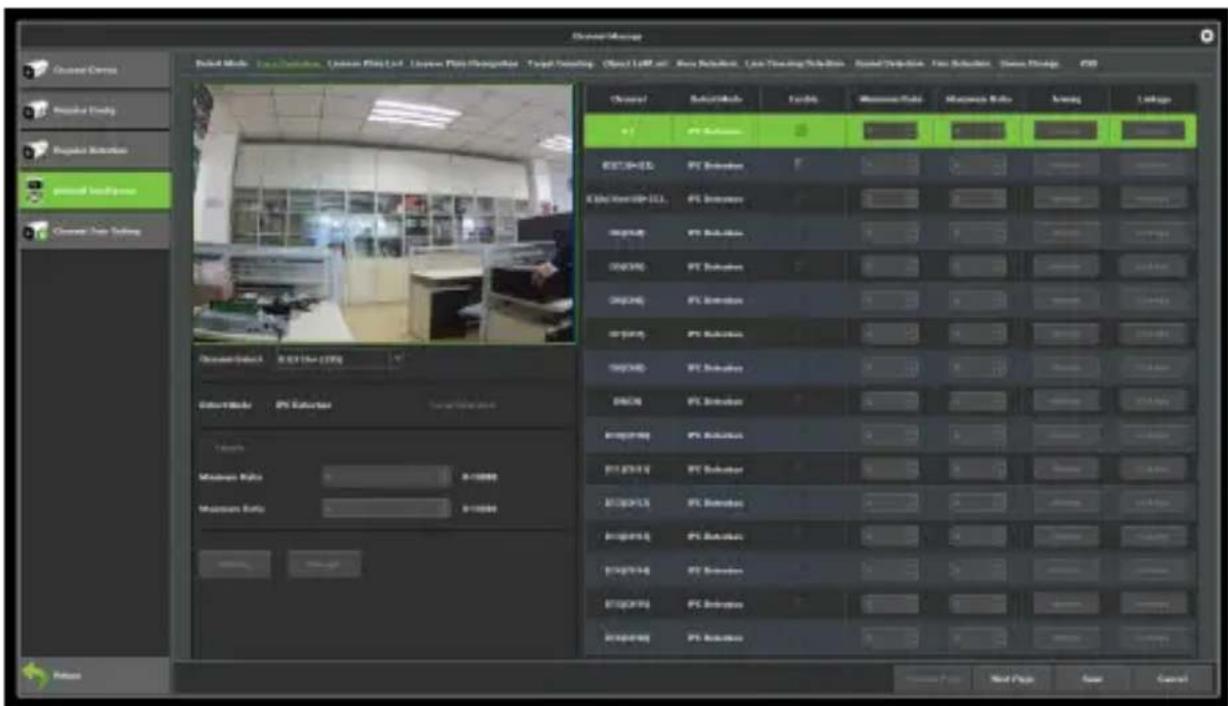
Task: Click Linkage button in green highlighted row
Action: click(x=1153, y=131)
